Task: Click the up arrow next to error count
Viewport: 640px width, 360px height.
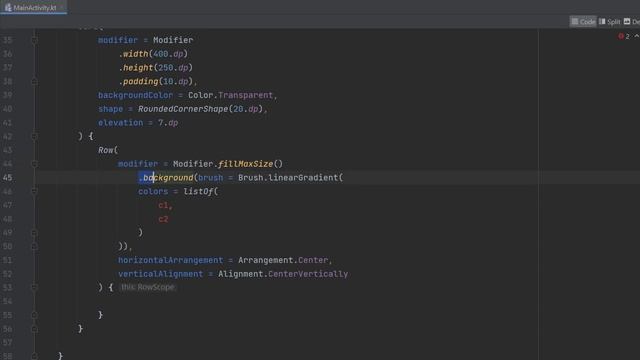Action: click(x=636, y=36)
